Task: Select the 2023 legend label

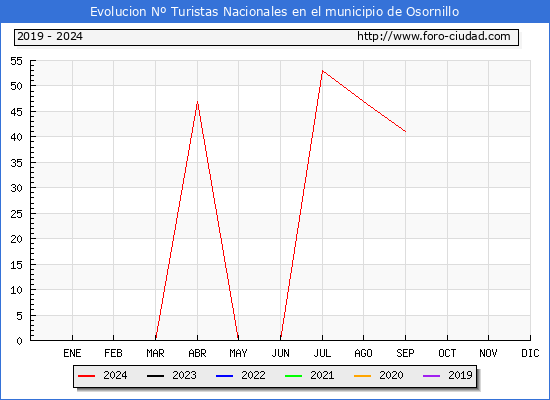Action: click(x=184, y=375)
